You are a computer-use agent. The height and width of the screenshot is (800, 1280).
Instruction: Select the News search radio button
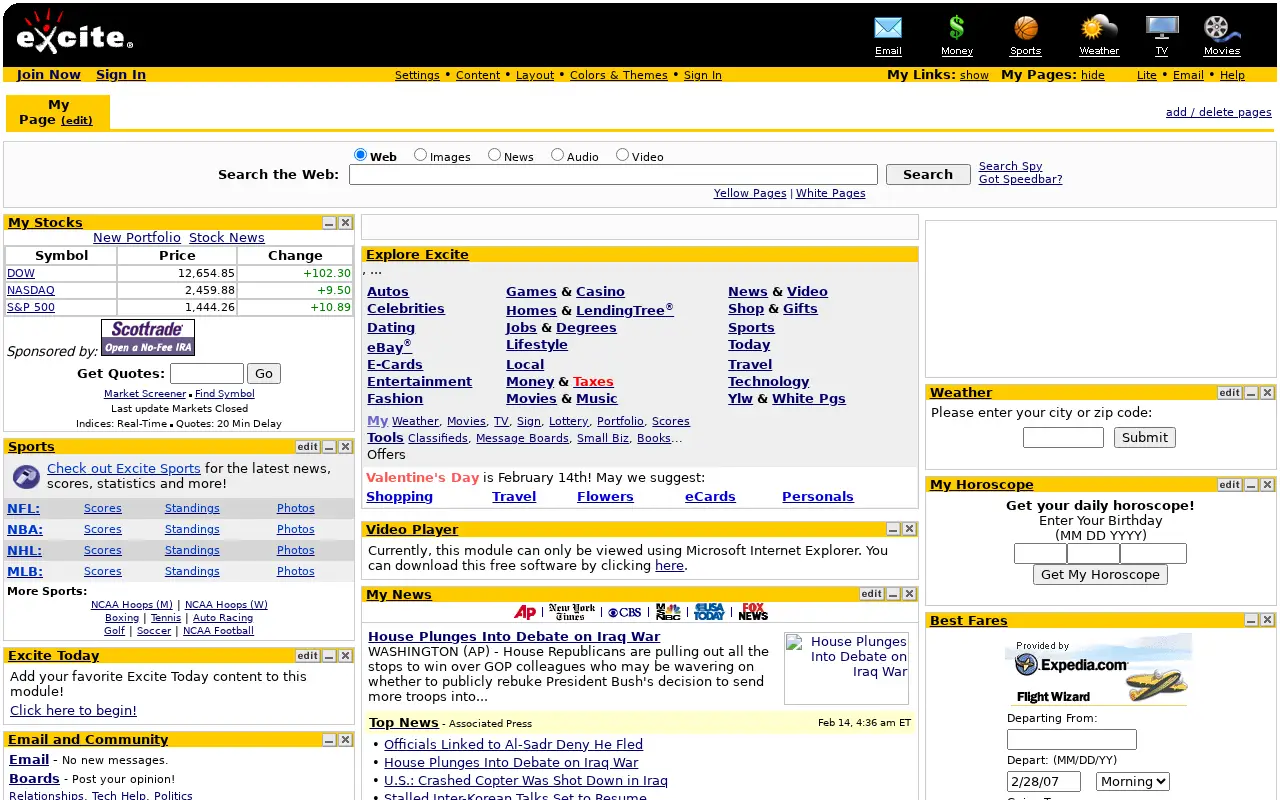[495, 155]
